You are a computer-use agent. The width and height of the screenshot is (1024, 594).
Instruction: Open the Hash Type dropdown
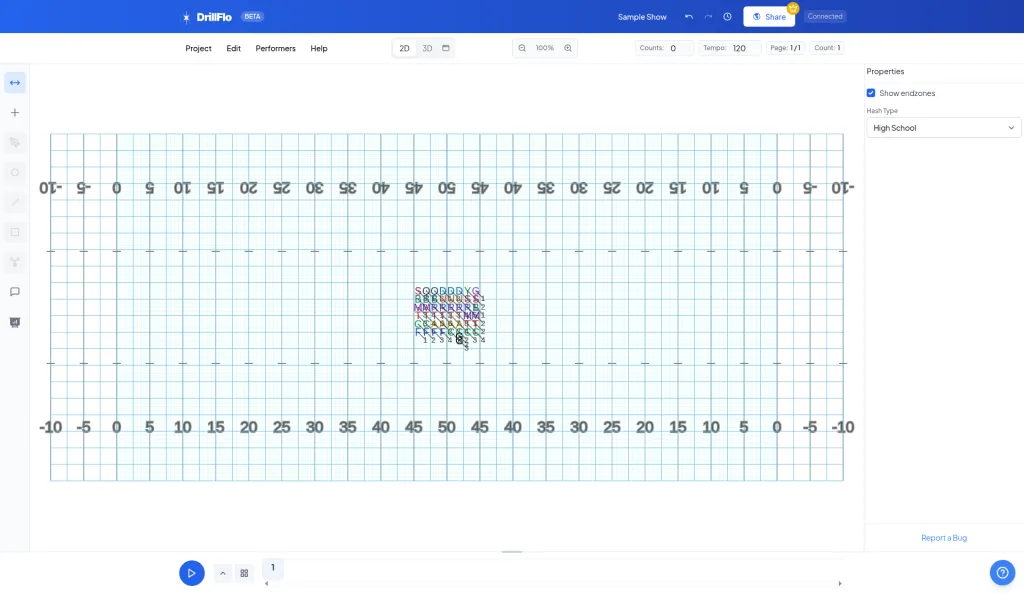coord(943,128)
